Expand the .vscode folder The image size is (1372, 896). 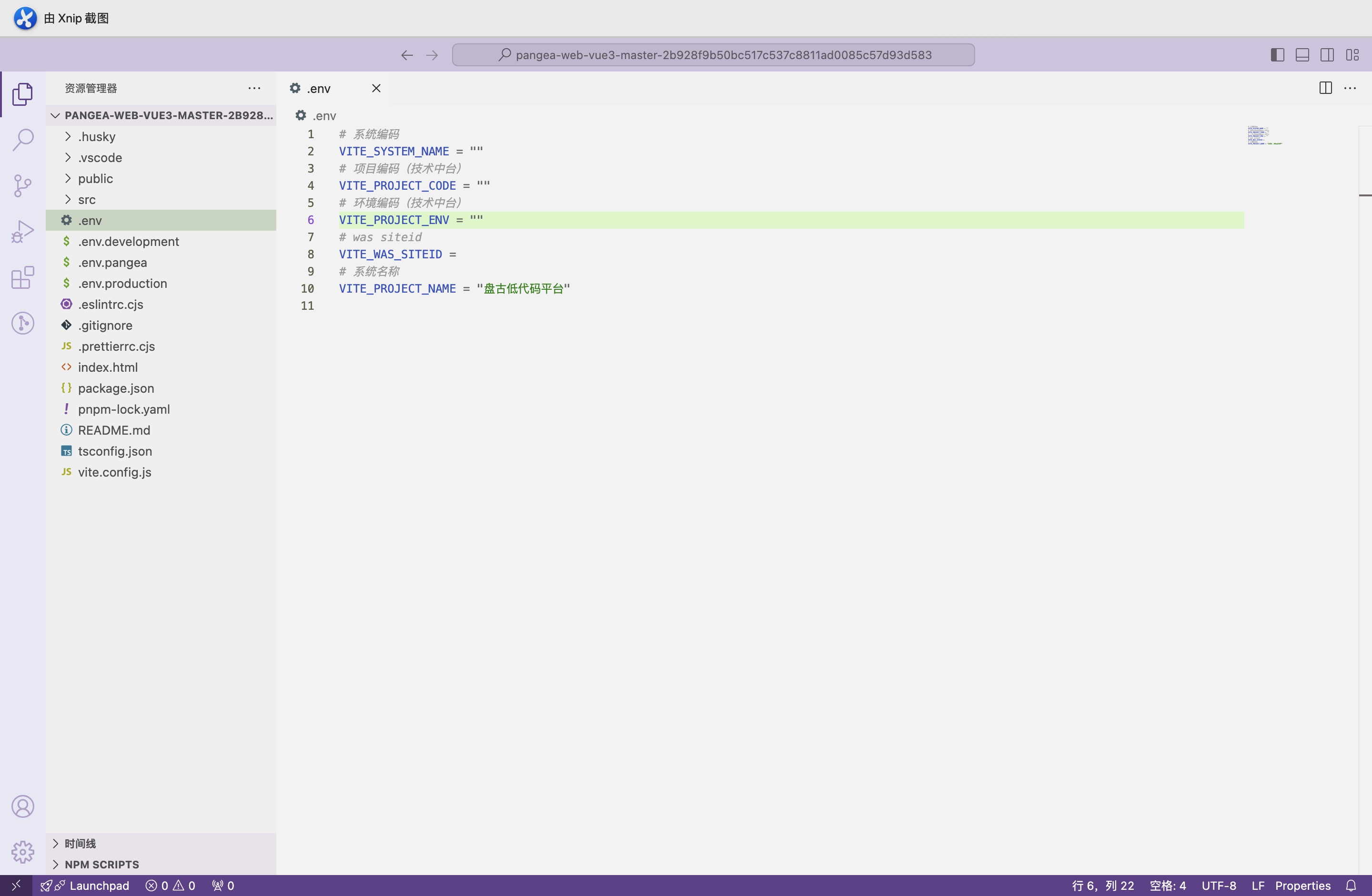coord(161,157)
